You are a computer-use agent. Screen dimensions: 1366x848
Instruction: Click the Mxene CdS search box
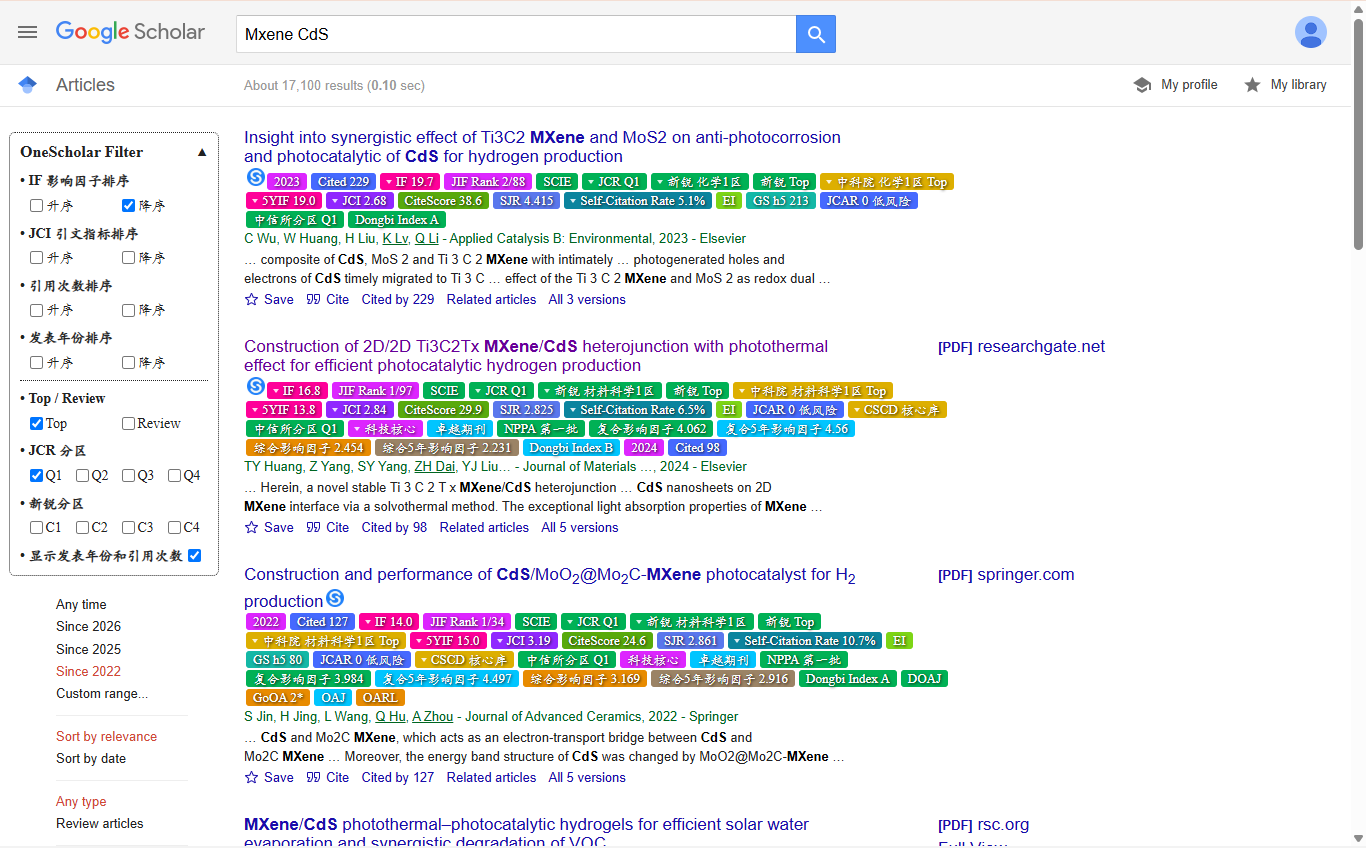(516, 34)
